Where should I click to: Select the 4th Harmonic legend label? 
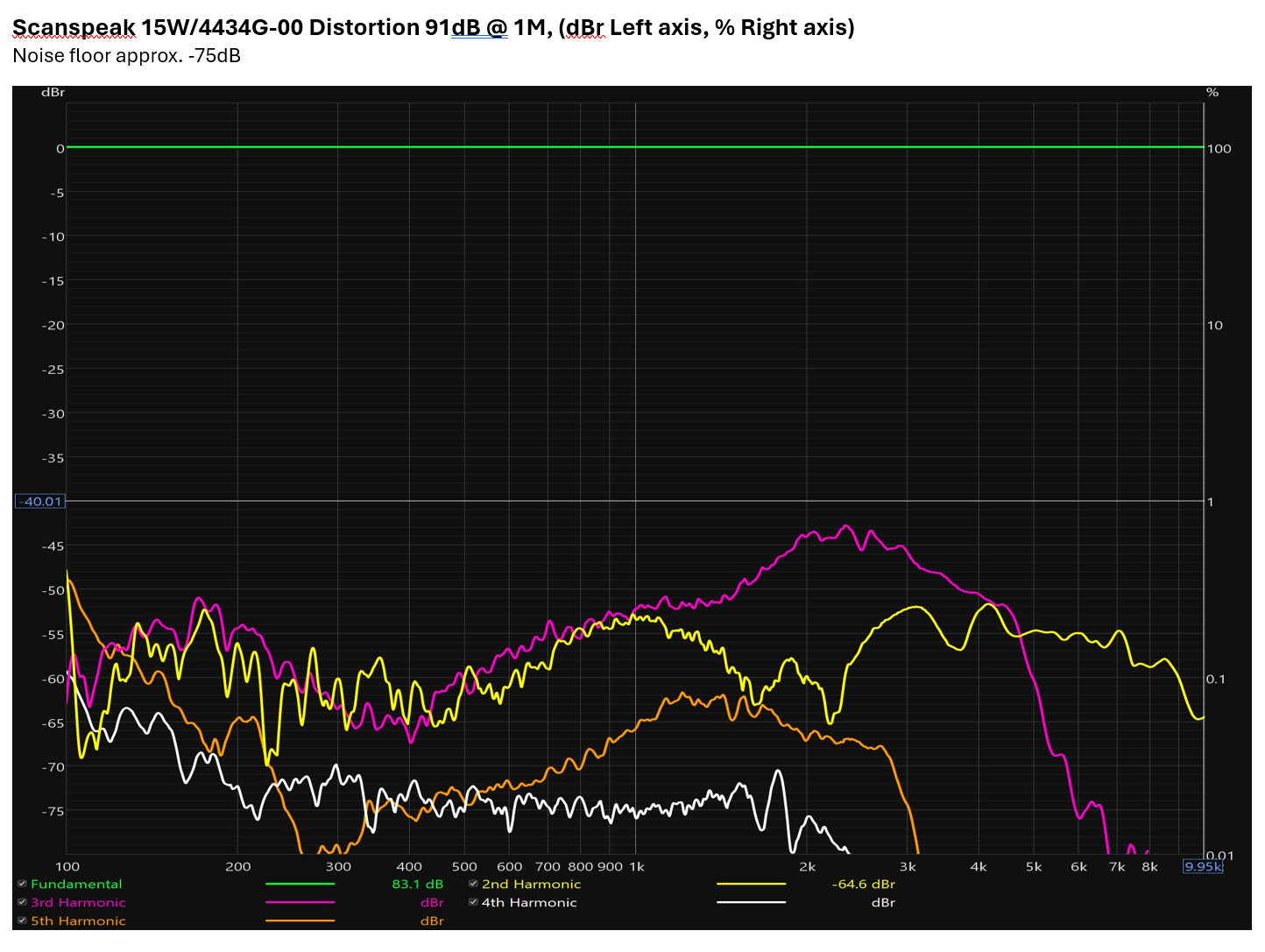pos(529,903)
